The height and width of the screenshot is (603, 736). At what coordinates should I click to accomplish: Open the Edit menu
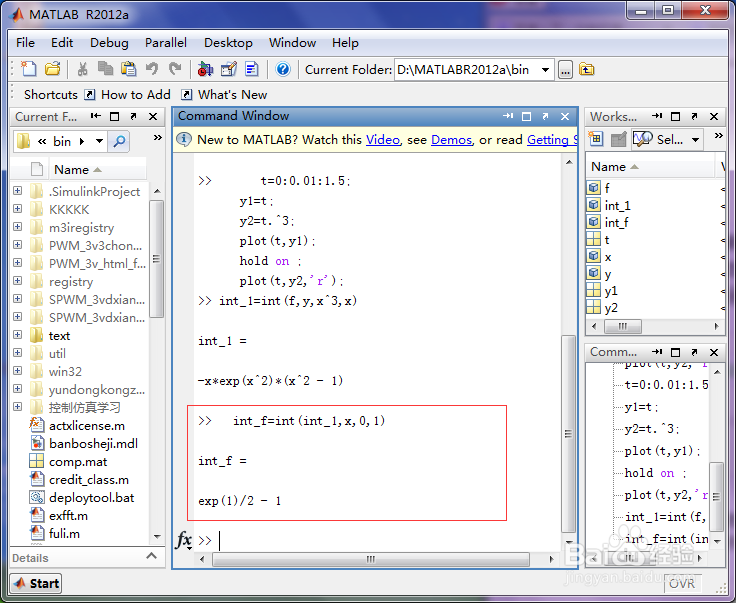62,43
